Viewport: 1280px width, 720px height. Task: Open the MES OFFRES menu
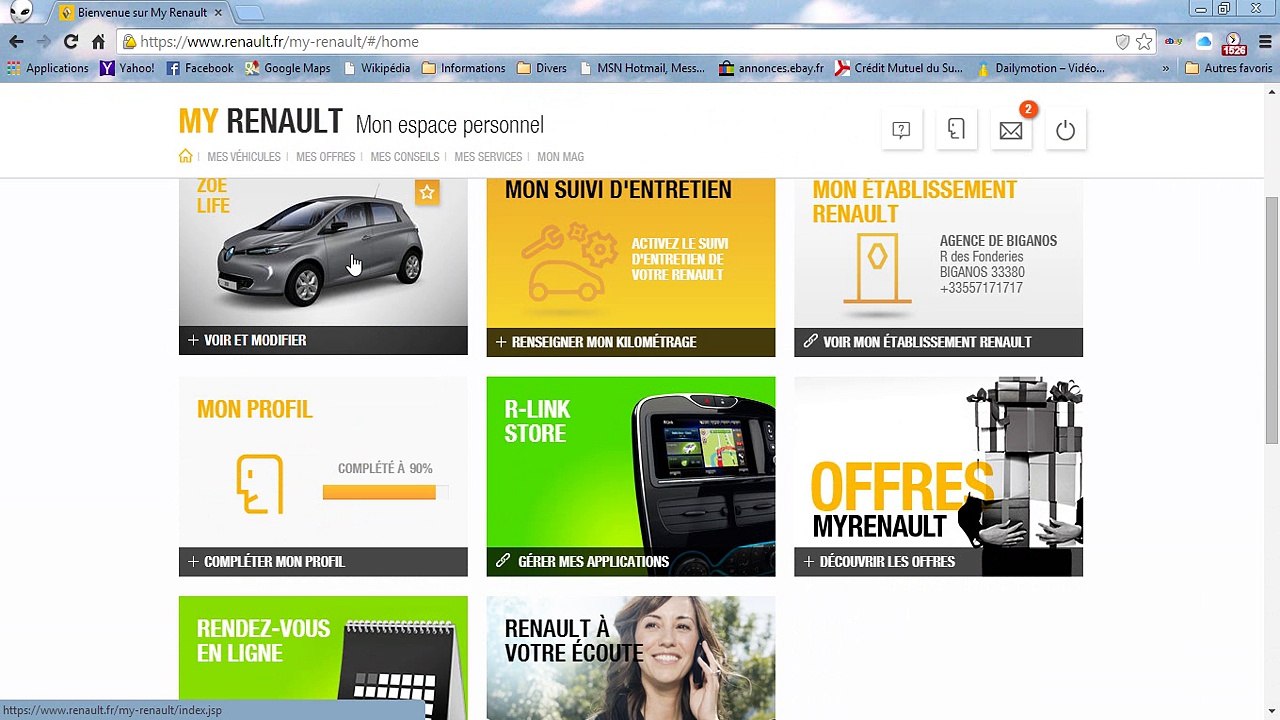325,157
